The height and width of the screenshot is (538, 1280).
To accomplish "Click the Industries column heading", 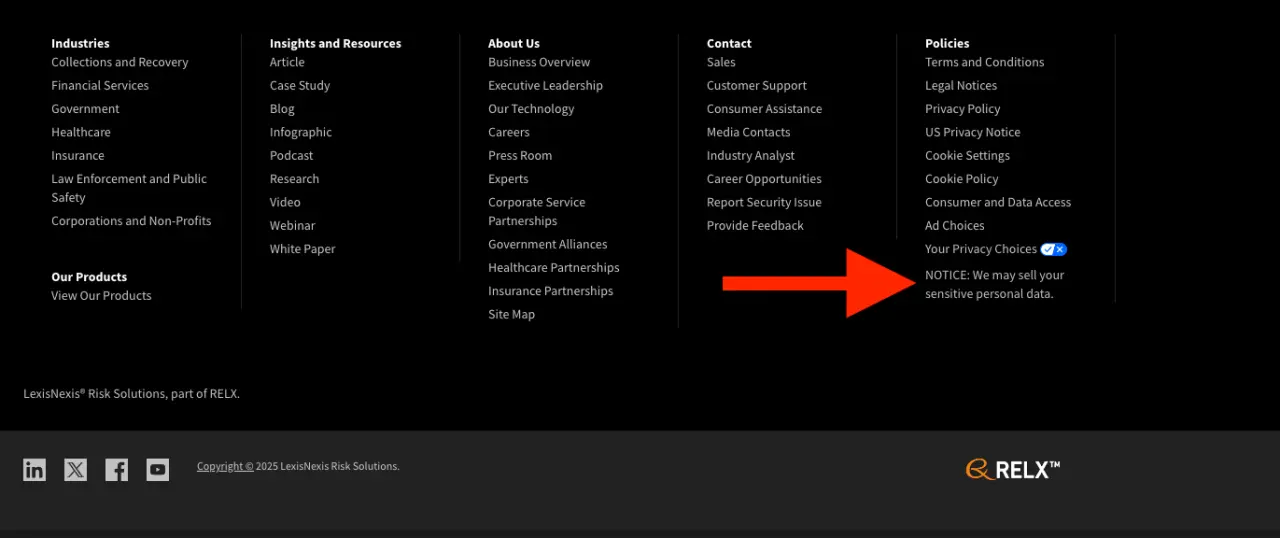I will click(x=80, y=43).
